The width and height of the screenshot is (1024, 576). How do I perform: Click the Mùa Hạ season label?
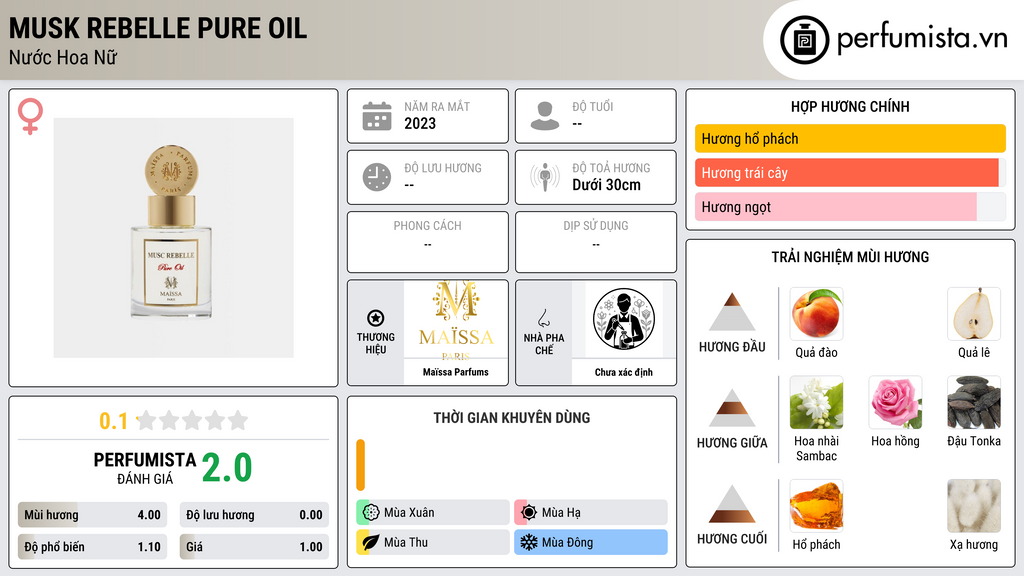click(x=561, y=513)
